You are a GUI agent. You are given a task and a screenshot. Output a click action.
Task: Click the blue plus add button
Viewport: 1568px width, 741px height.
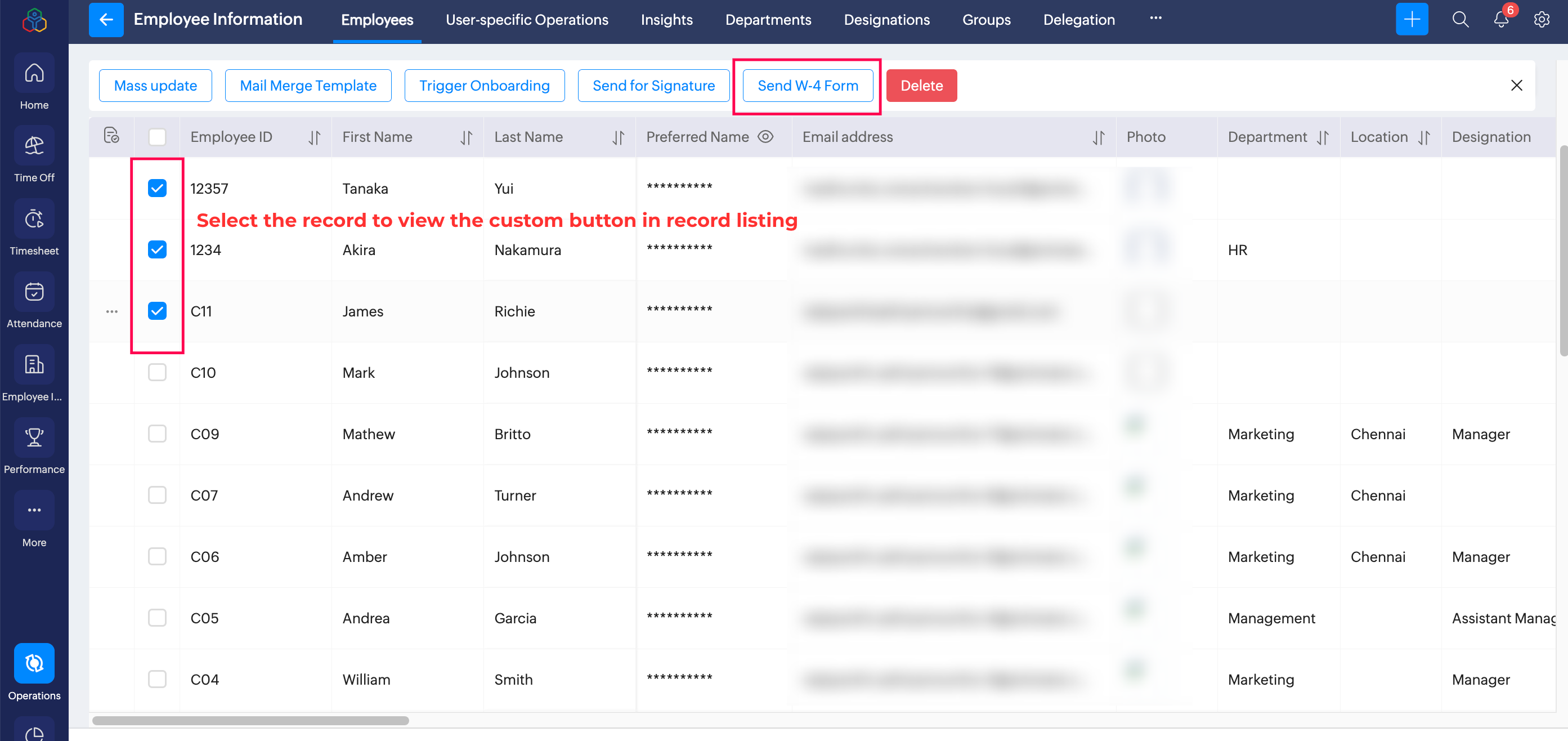[1412, 20]
